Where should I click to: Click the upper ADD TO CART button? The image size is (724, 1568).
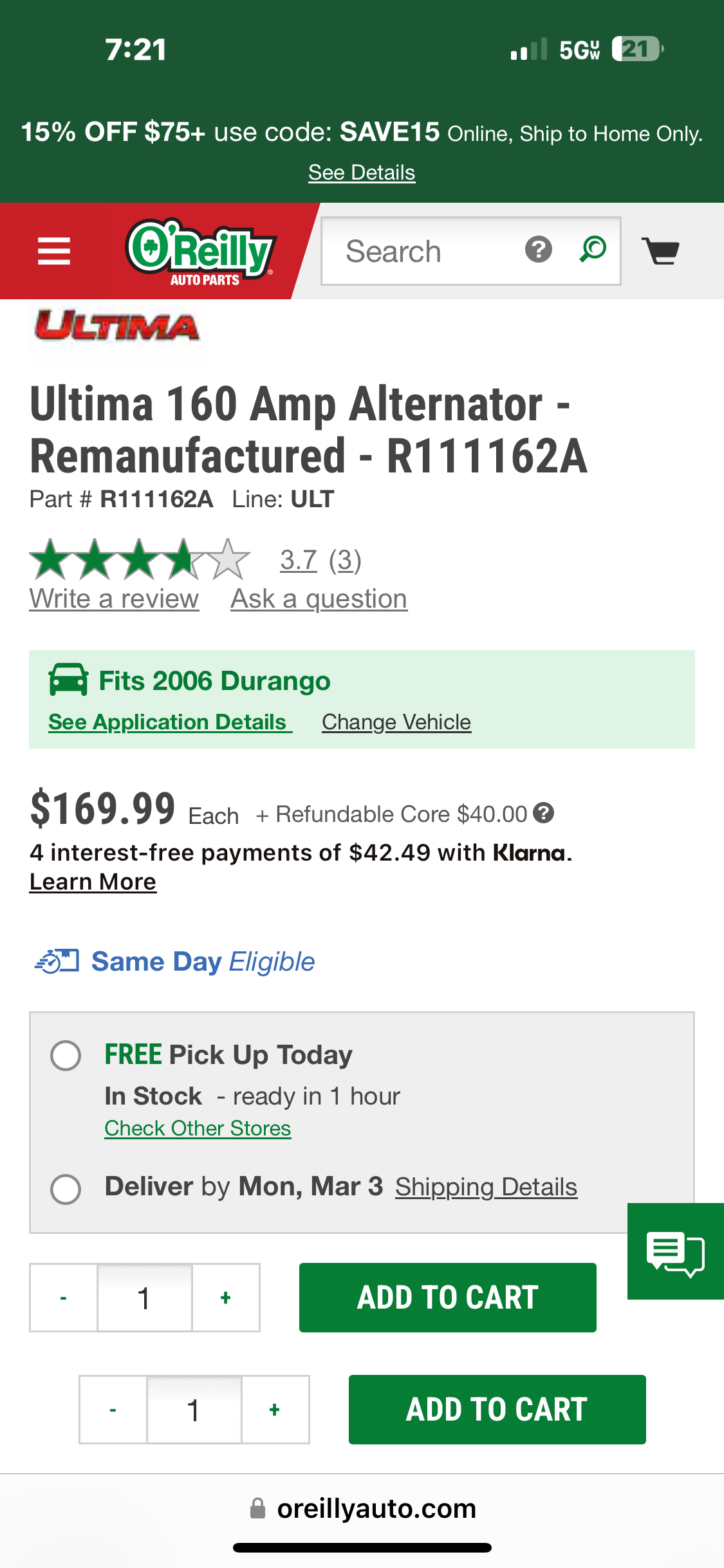coord(447,1298)
